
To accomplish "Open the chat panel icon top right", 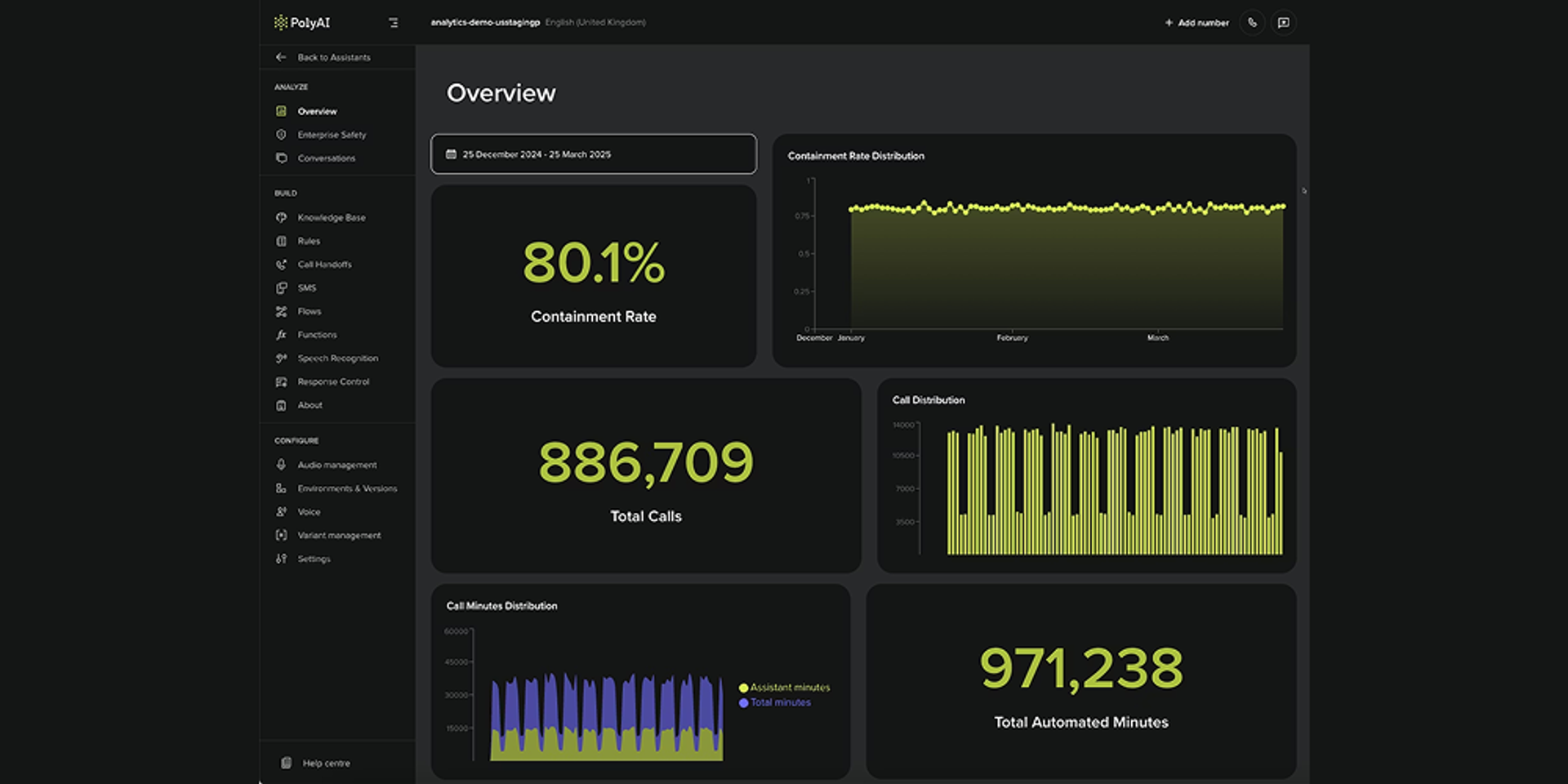I will (1283, 23).
